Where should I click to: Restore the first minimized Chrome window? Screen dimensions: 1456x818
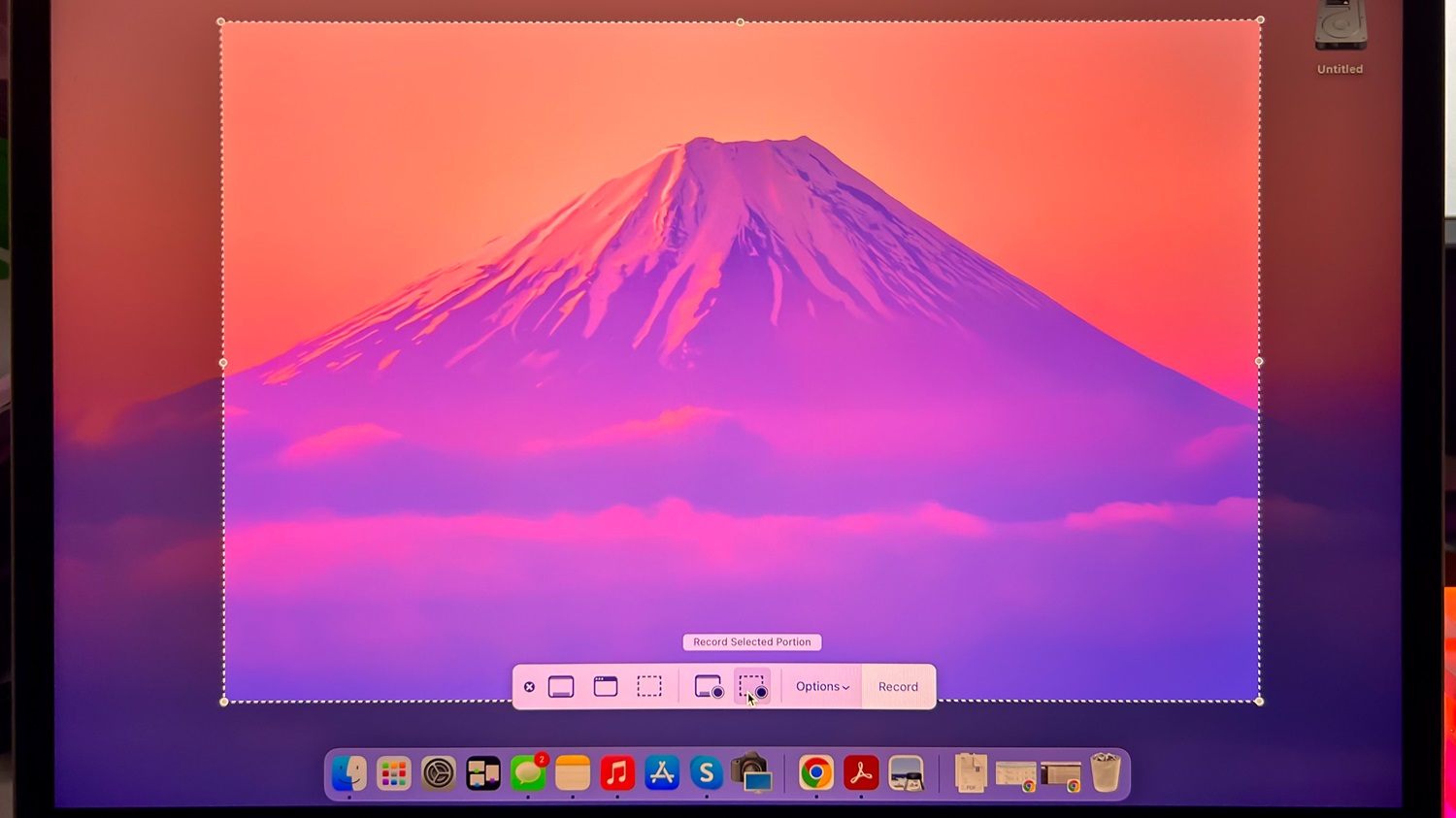pos(1015,776)
